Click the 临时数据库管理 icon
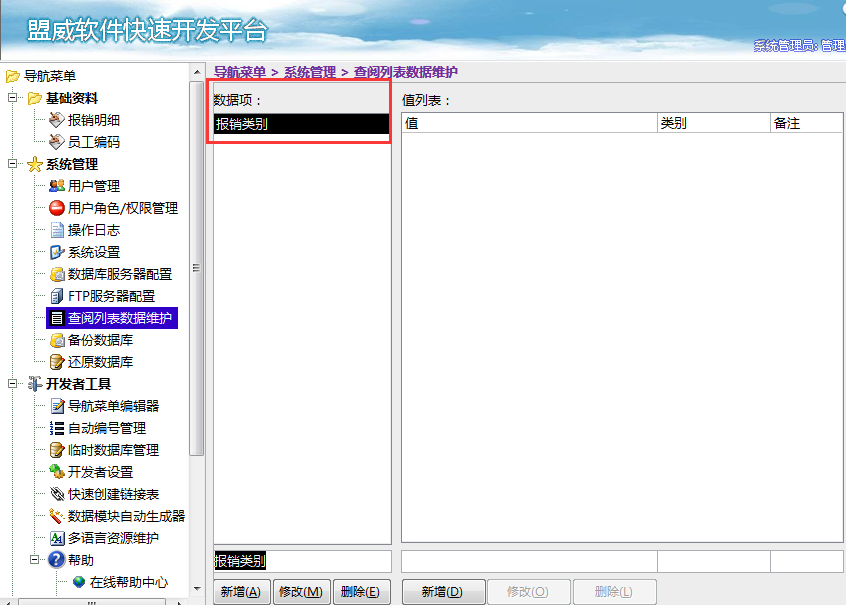 point(57,450)
